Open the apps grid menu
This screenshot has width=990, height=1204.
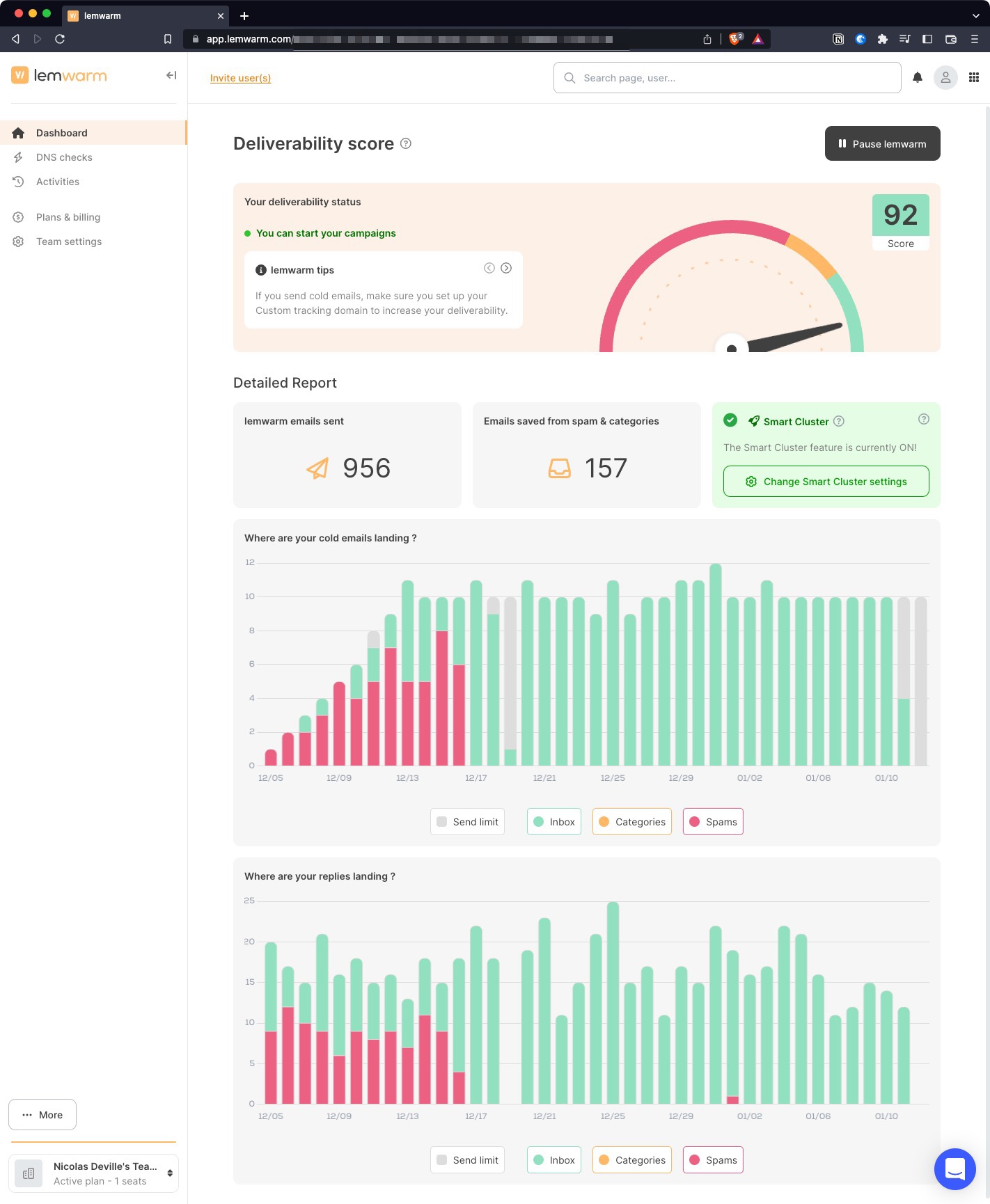[x=974, y=78]
